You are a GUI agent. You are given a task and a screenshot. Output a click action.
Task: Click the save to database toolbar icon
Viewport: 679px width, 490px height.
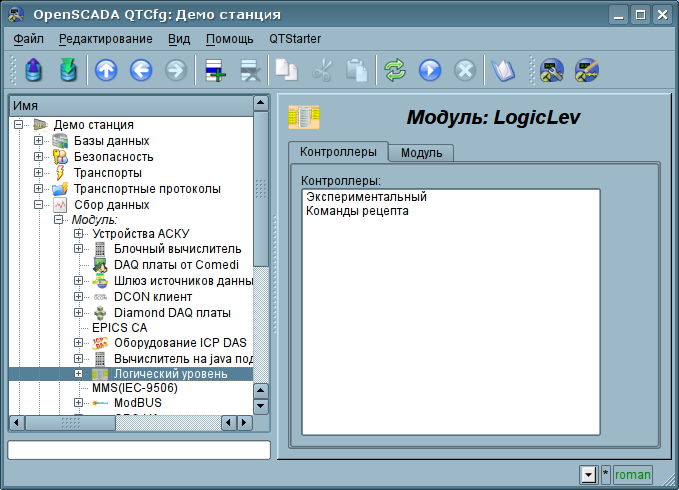click(68, 70)
